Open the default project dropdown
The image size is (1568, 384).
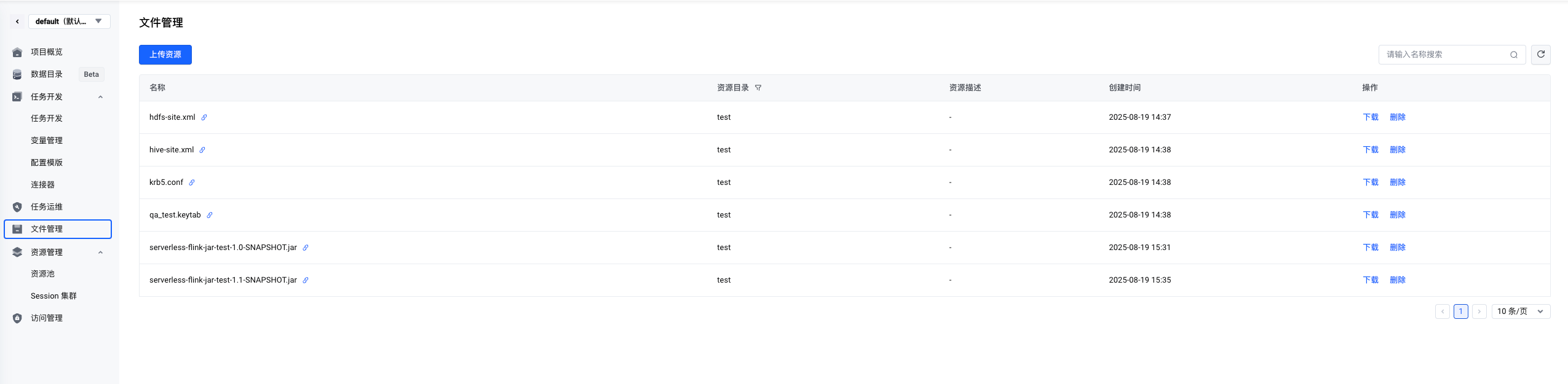click(x=69, y=22)
